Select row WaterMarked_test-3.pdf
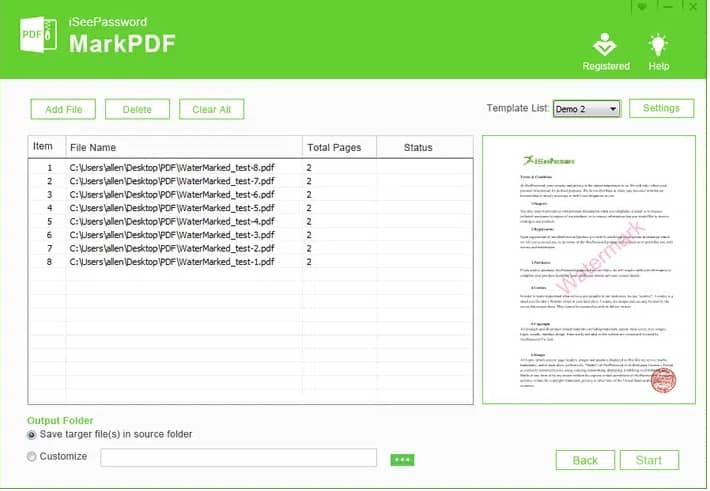This screenshot has width=710, height=491. click(250, 235)
